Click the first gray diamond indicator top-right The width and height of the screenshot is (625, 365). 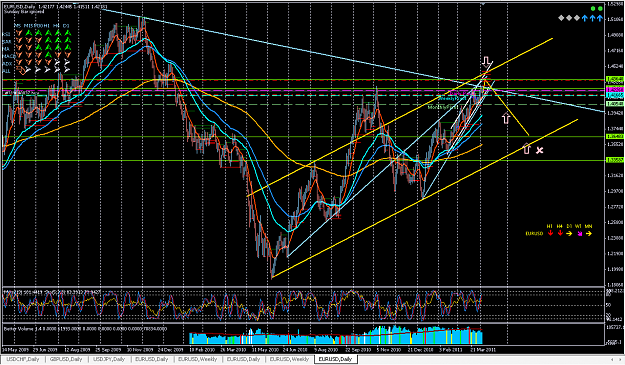[561, 18]
